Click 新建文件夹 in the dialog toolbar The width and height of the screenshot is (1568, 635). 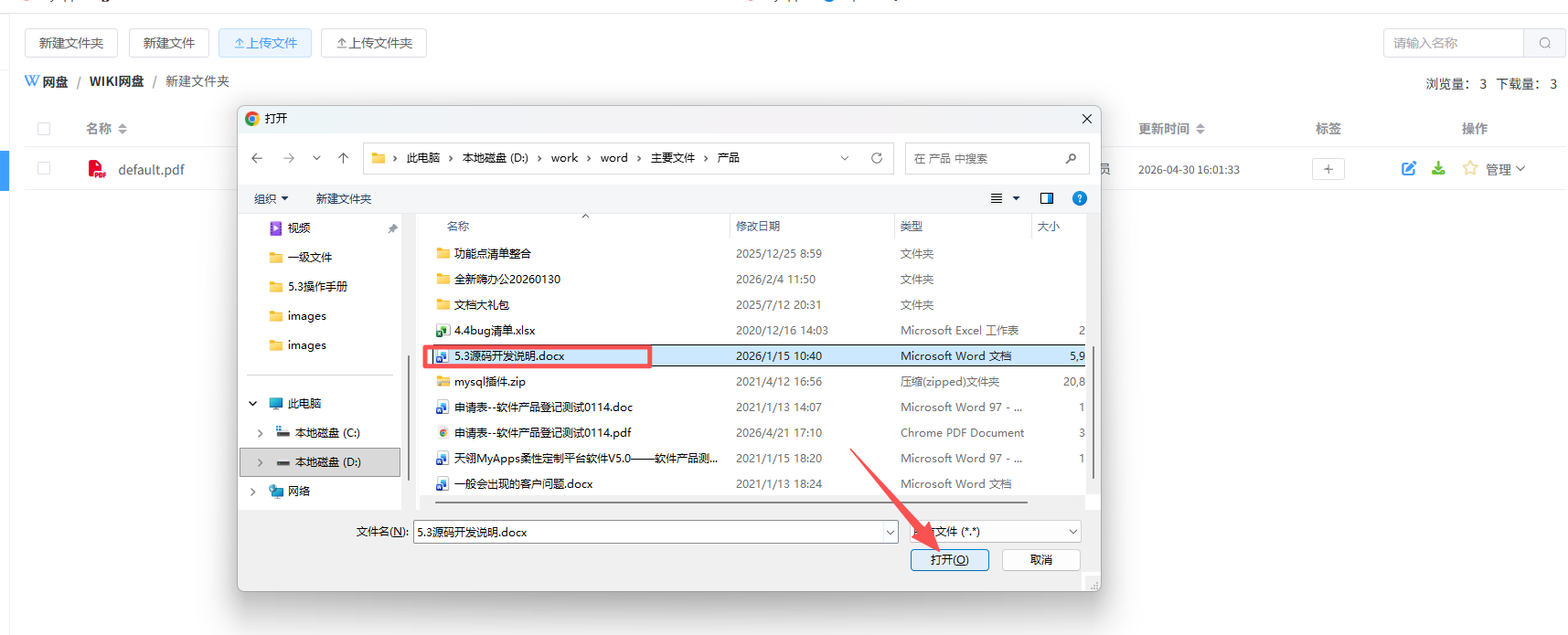(344, 198)
